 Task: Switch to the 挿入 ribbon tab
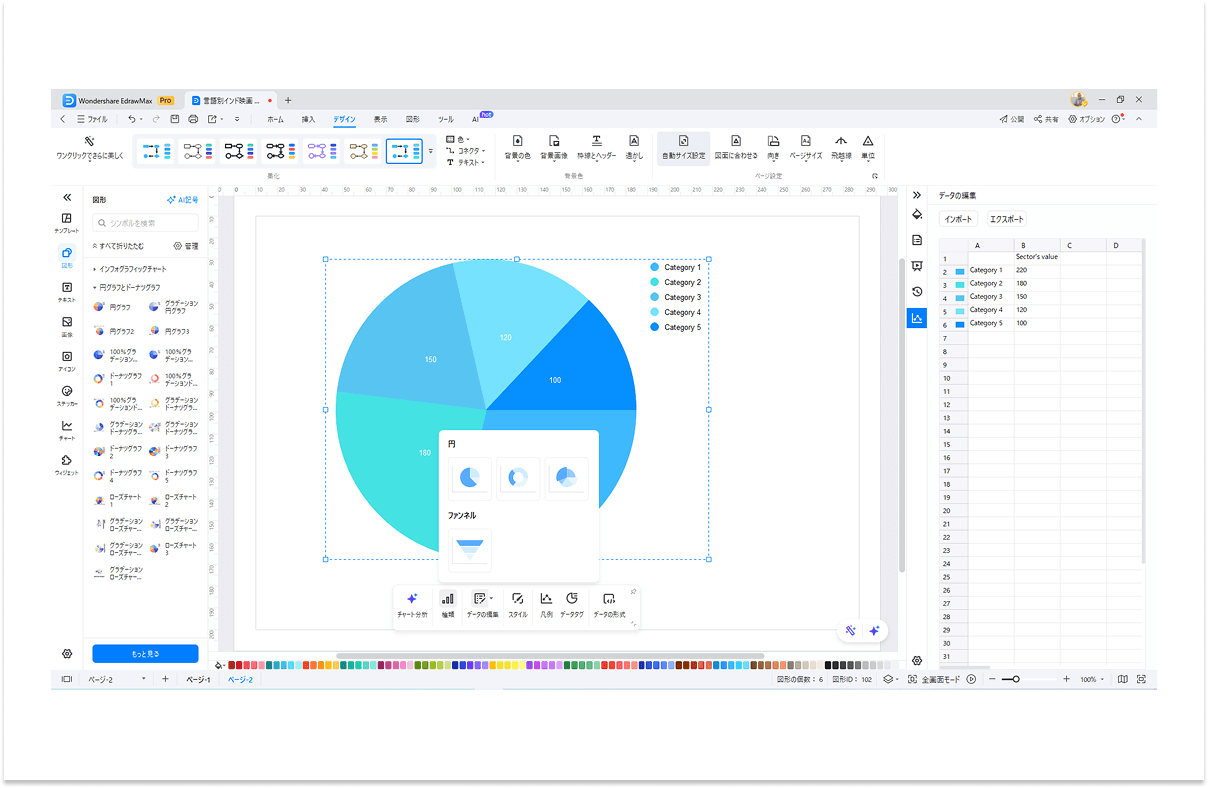coord(308,119)
